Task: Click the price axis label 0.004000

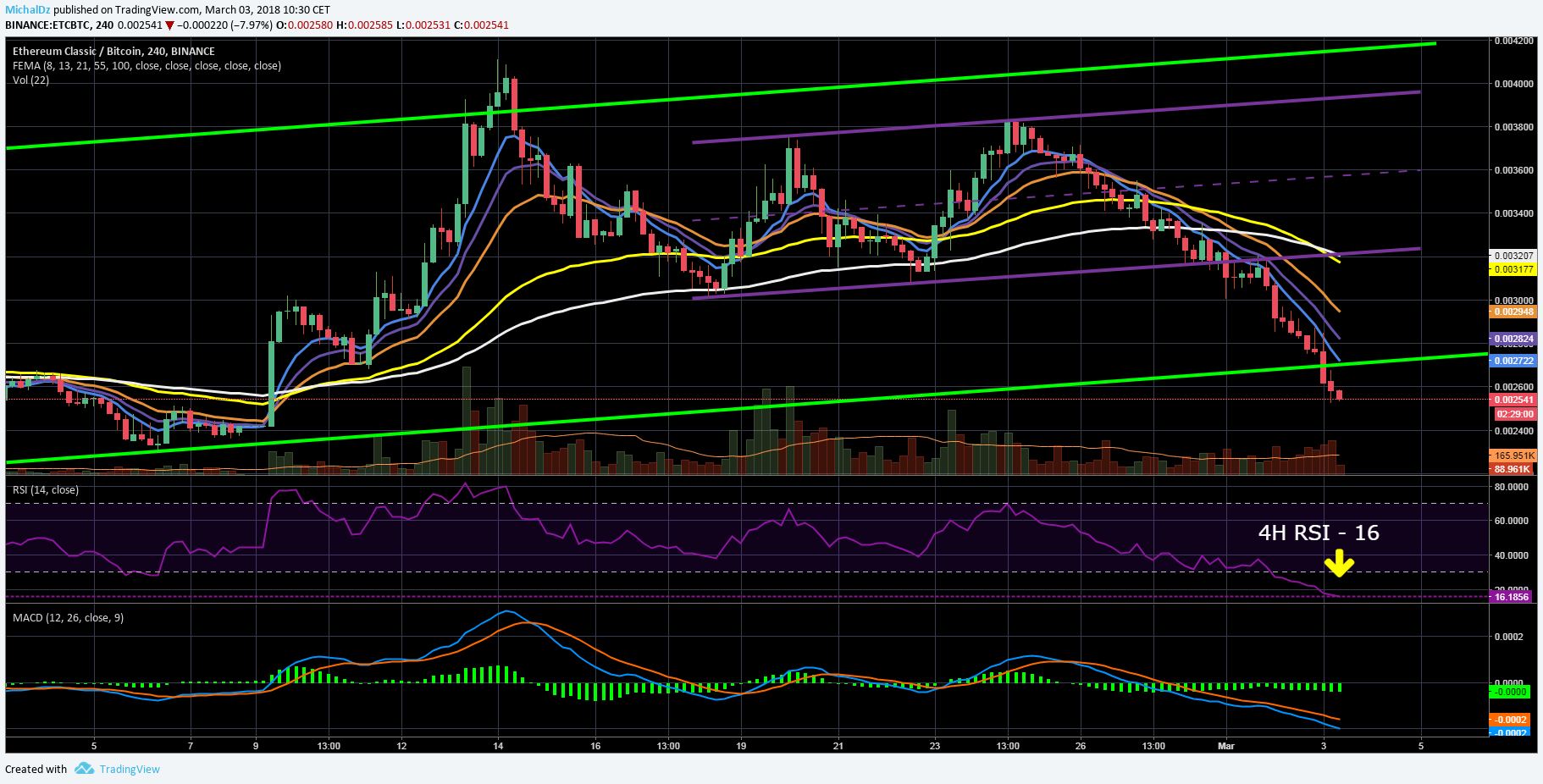Action: [1513, 83]
